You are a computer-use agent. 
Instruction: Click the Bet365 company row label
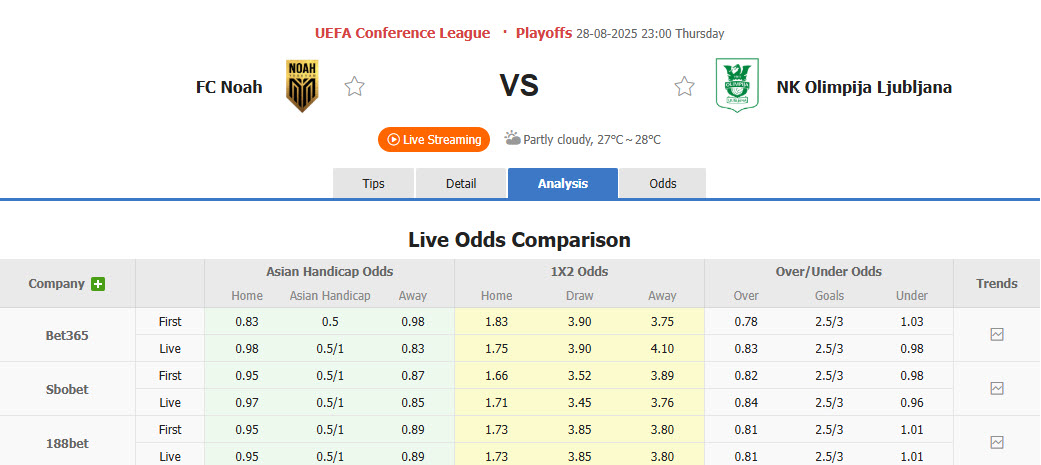(67, 335)
